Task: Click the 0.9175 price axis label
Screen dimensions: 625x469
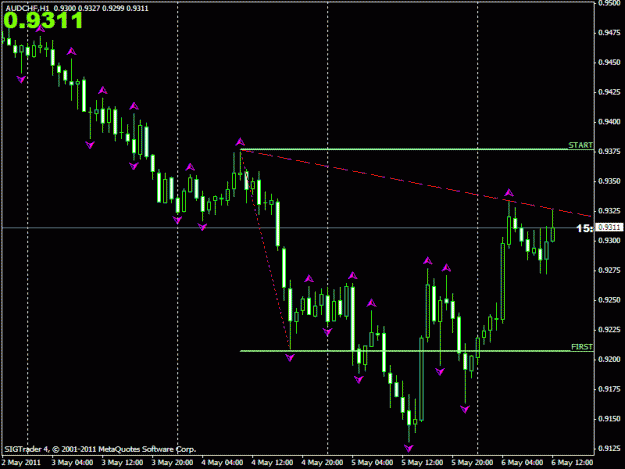Action: coord(610,389)
